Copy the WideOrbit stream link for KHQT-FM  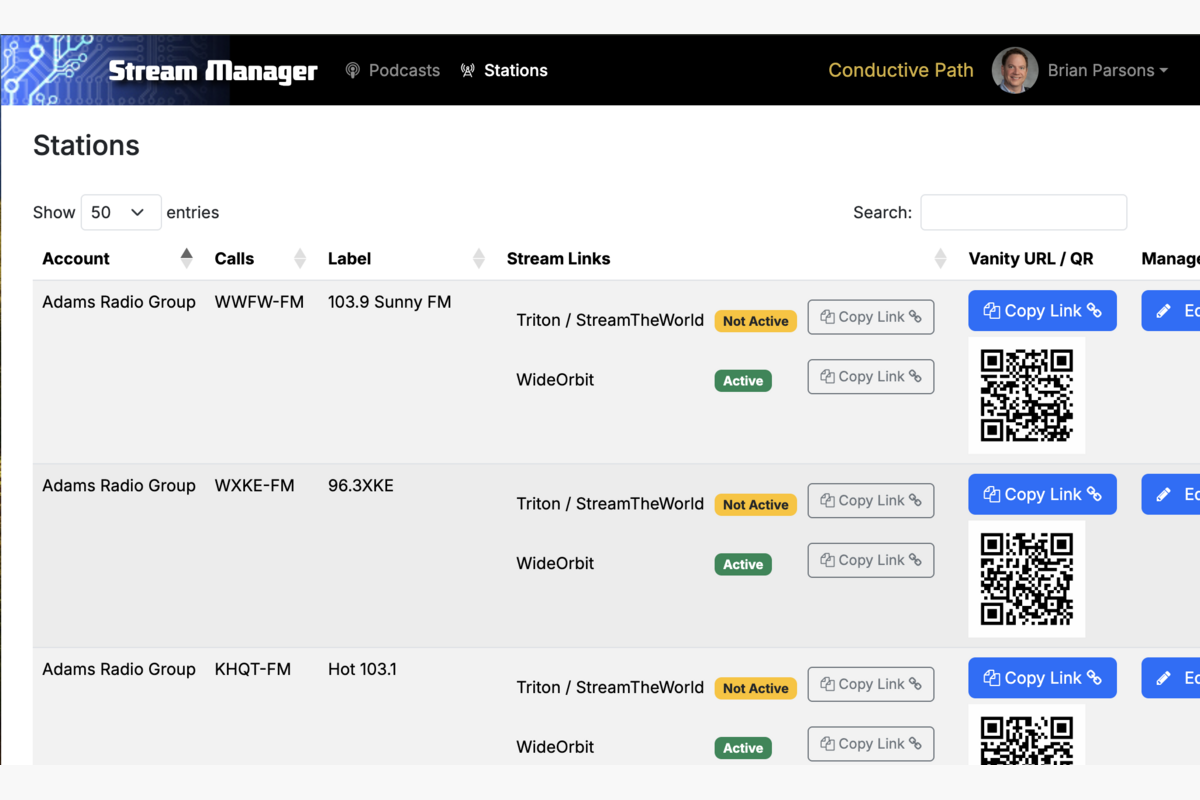click(x=870, y=744)
